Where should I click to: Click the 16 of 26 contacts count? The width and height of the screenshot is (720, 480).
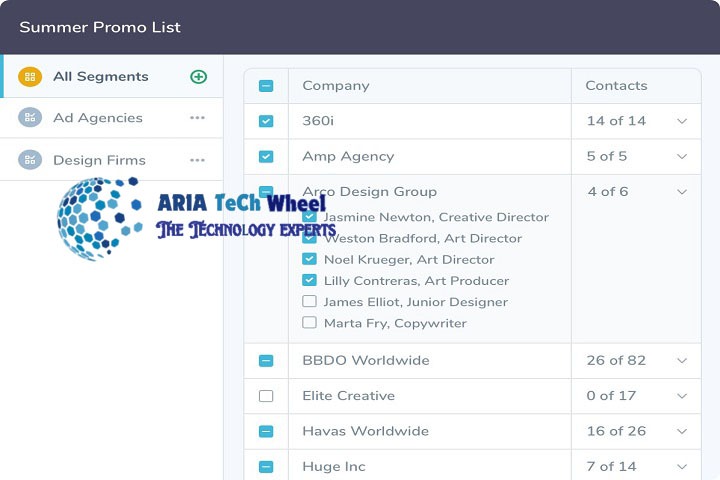coord(616,431)
